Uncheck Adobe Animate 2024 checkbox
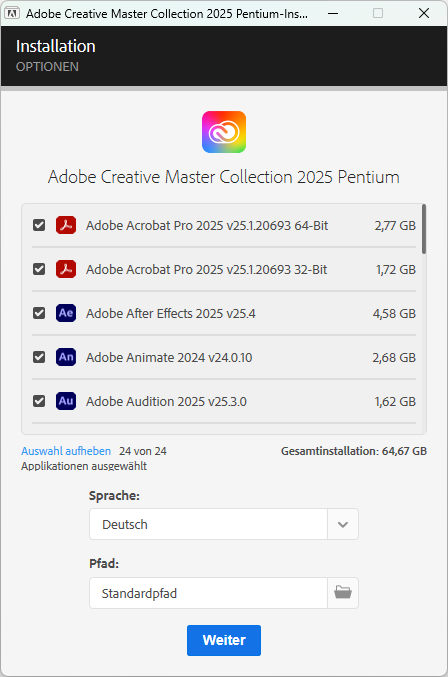 (39, 357)
